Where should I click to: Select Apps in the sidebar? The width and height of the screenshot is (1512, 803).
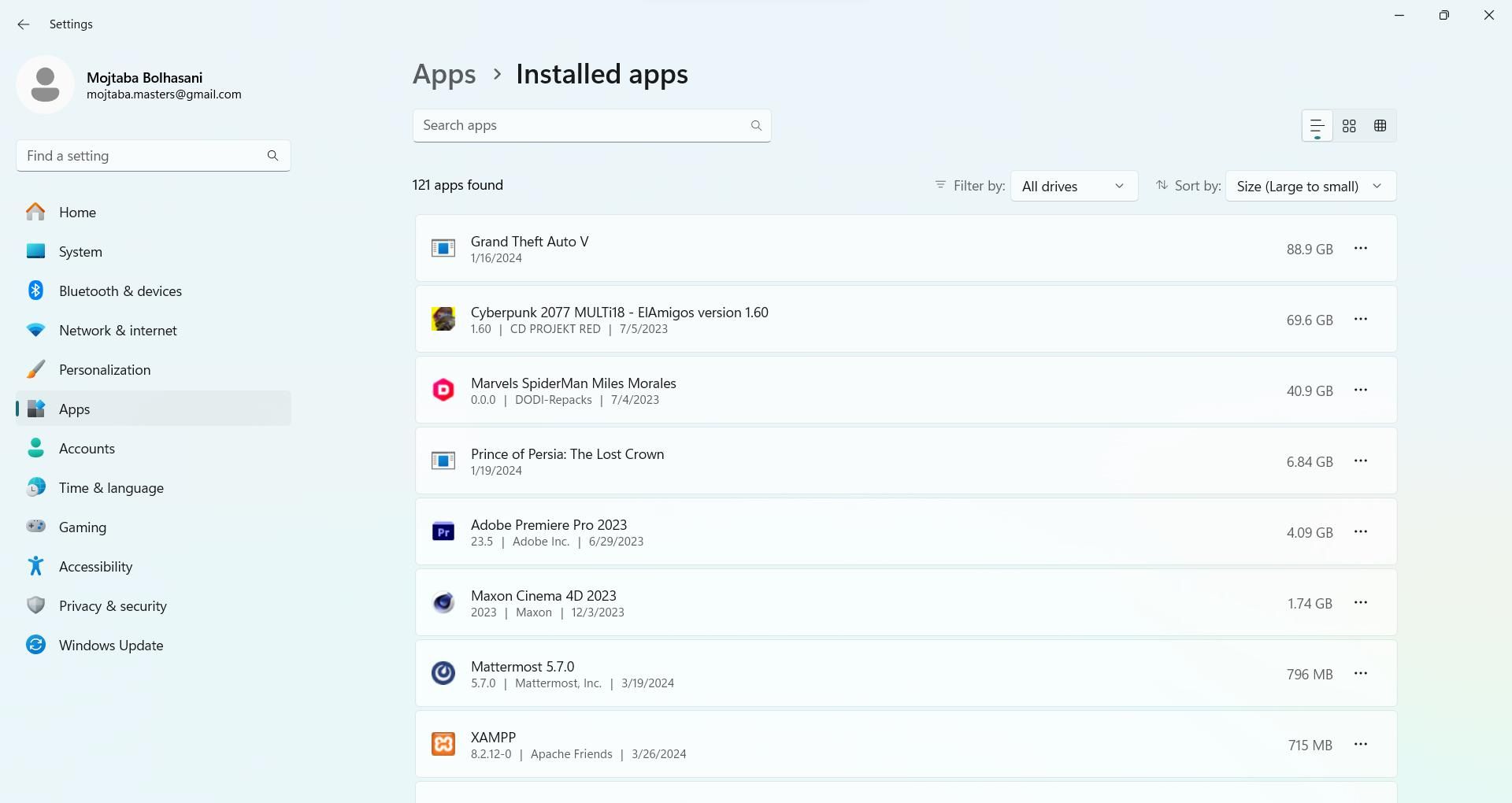click(154, 409)
